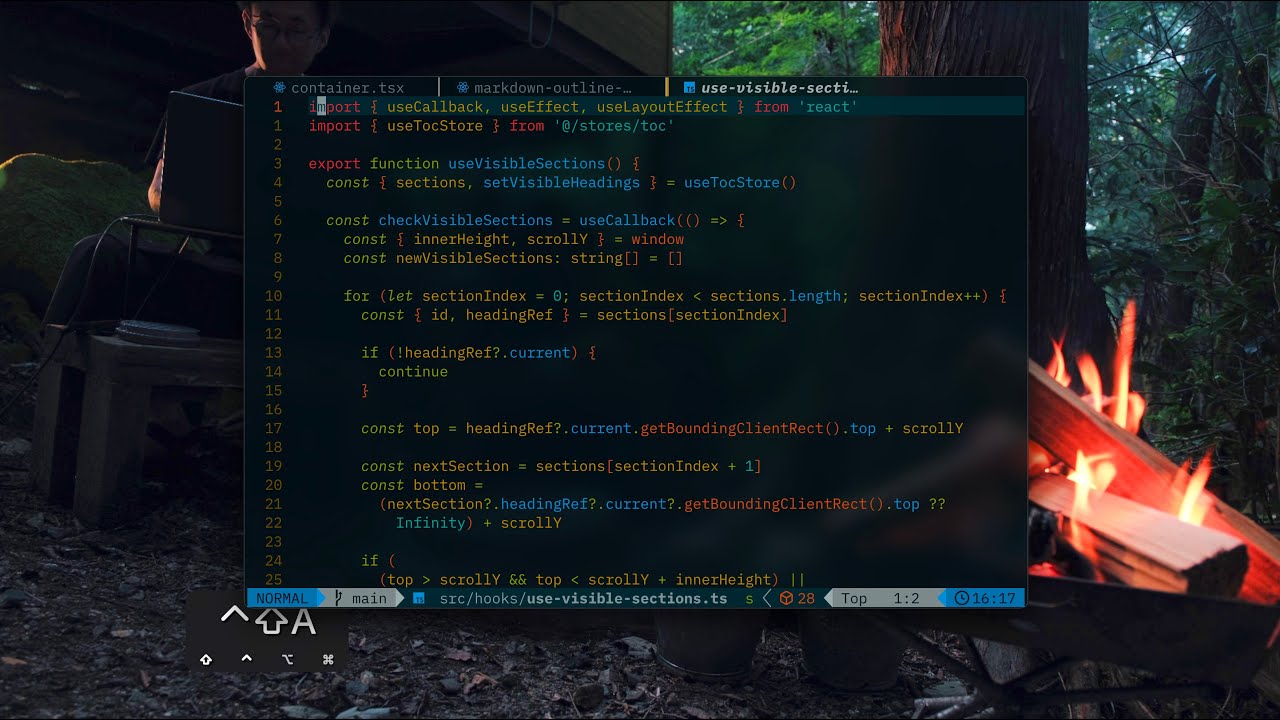Viewport: 1280px width, 720px height.
Task: Click the orange package icon beside 28
Action: [x=787, y=598]
